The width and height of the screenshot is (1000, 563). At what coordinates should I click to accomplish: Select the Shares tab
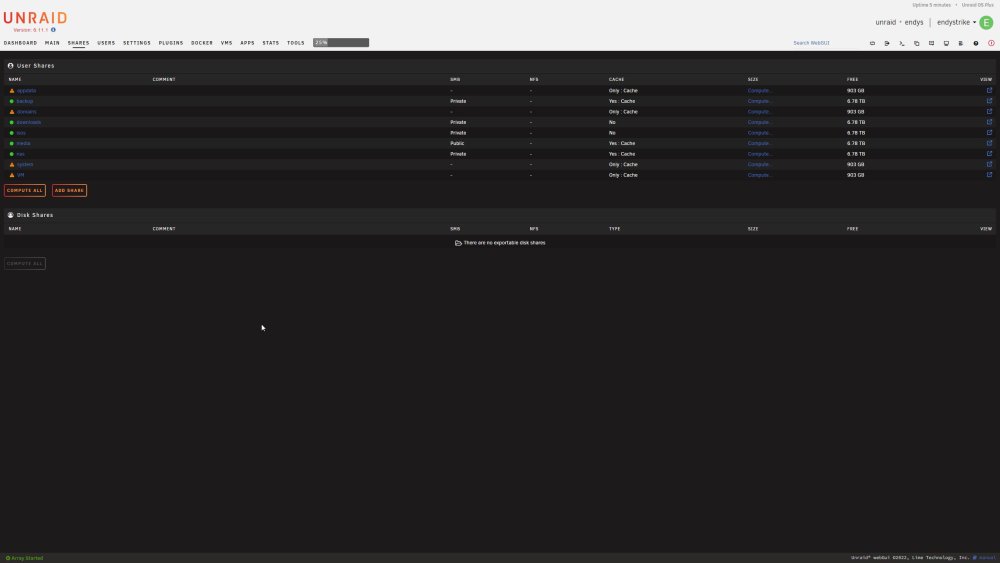pyautogui.click(x=78, y=43)
